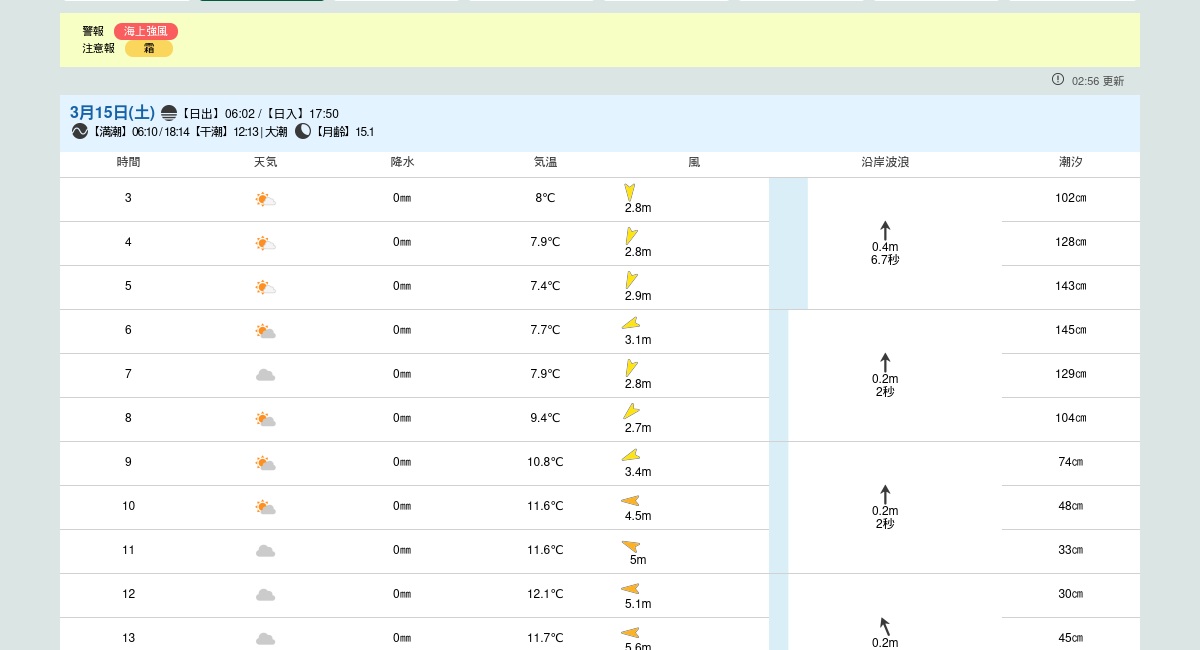1200x650 pixels.
Task: Click the 3月15日(土) date heading
Action: [112, 113]
